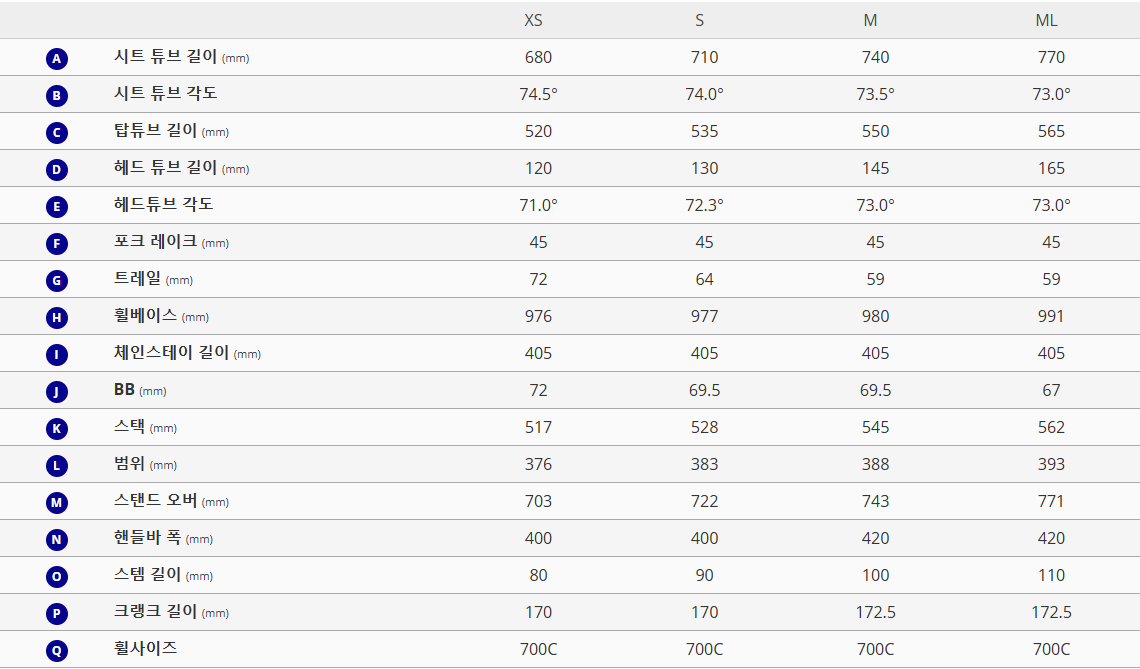The image size is (1140, 669).
Task: Click the circle K stack icon
Action: [57, 429]
